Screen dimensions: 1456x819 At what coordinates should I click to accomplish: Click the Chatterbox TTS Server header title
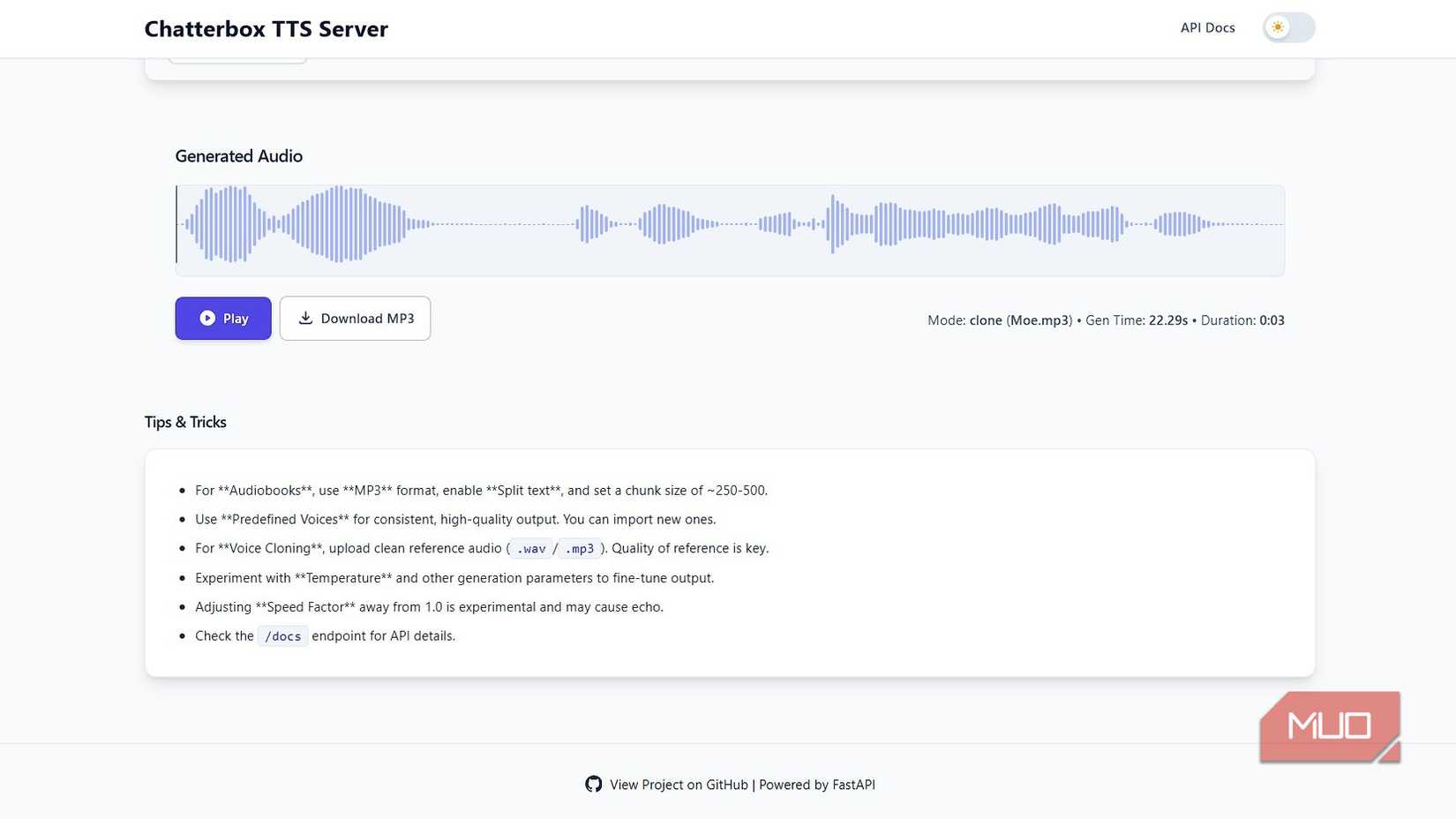tap(266, 28)
